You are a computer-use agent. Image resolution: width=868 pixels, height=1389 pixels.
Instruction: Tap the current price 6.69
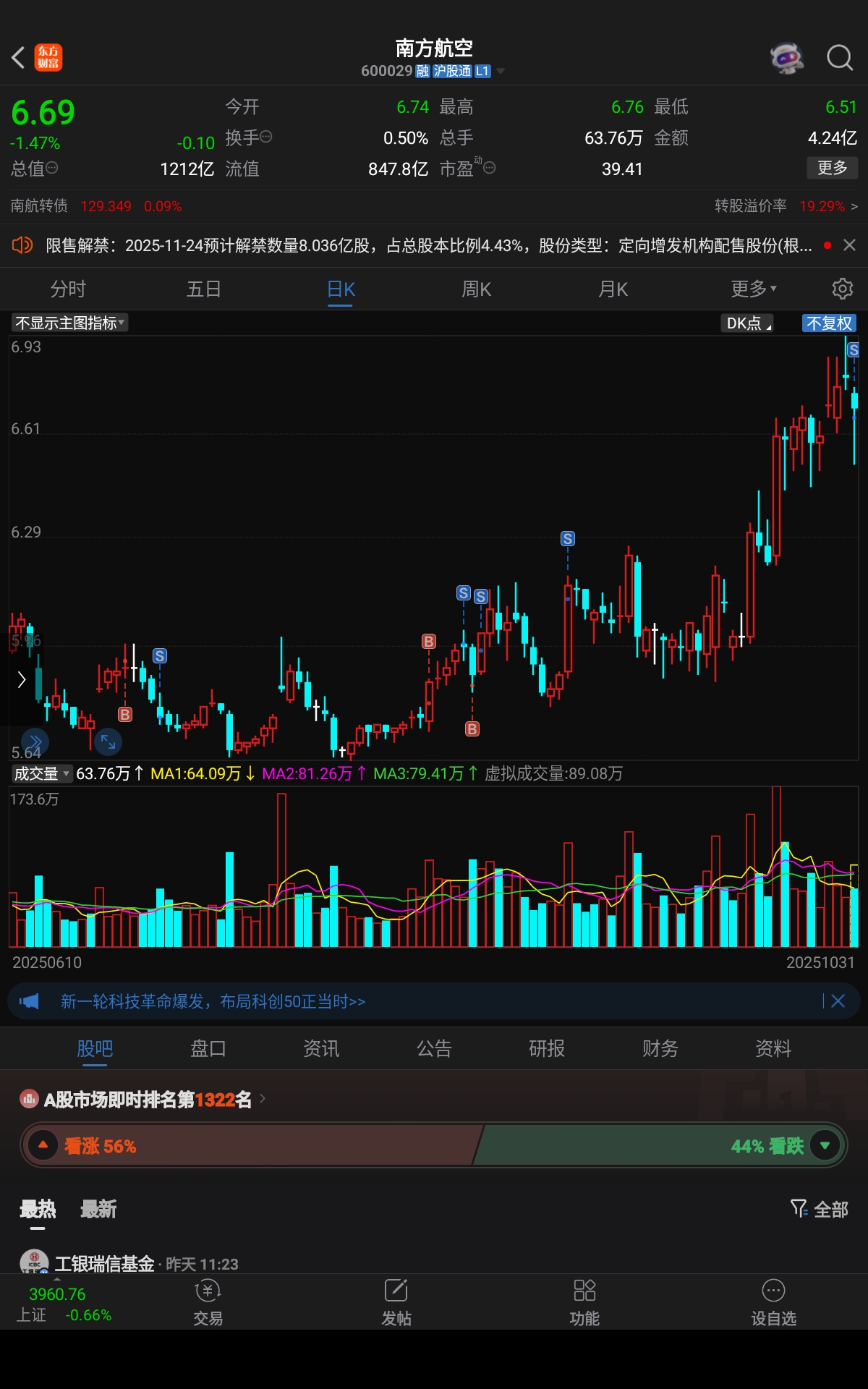tap(43, 112)
